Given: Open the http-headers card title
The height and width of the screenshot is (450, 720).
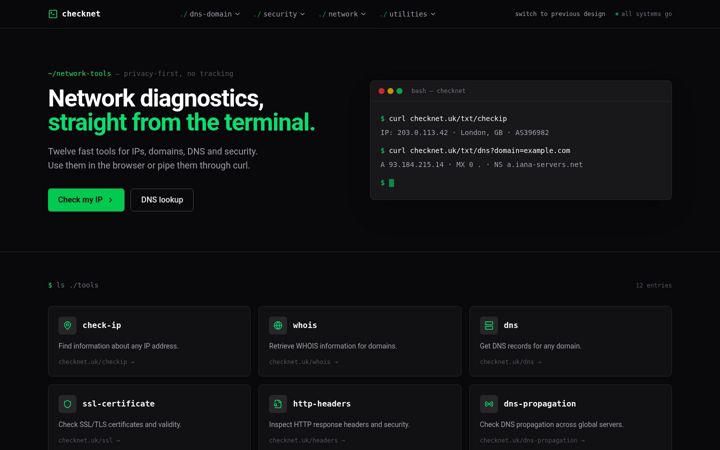Looking at the screenshot, I should tap(322, 404).
